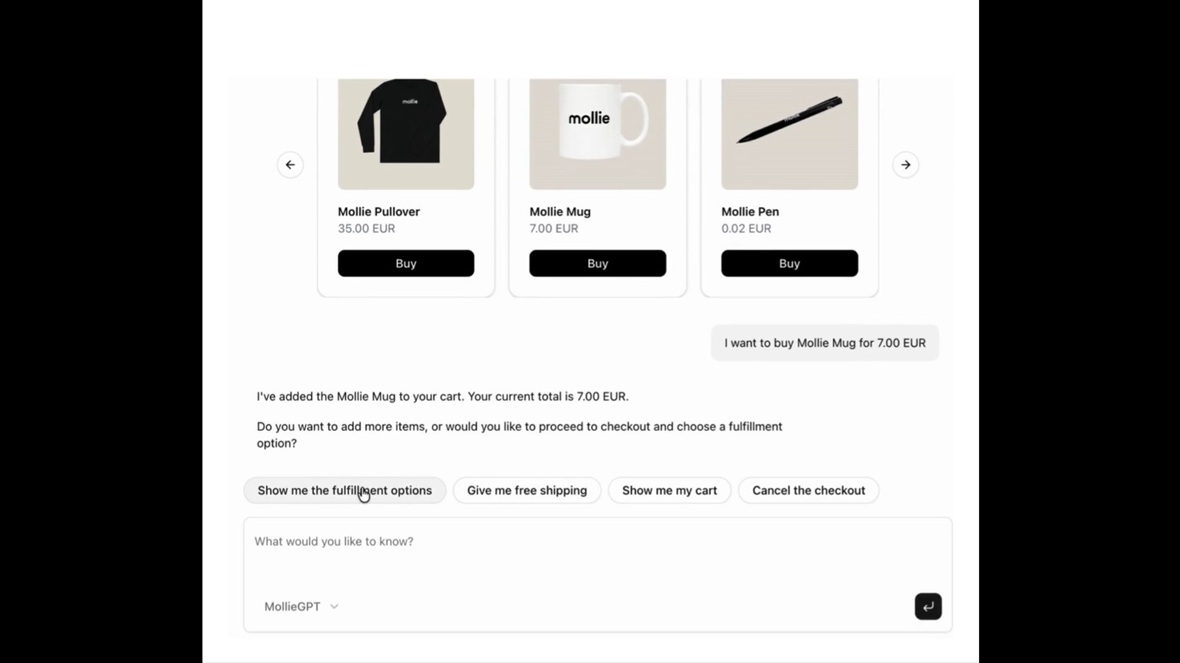Open the Mollie Pullover product image

(x=405, y=133)
